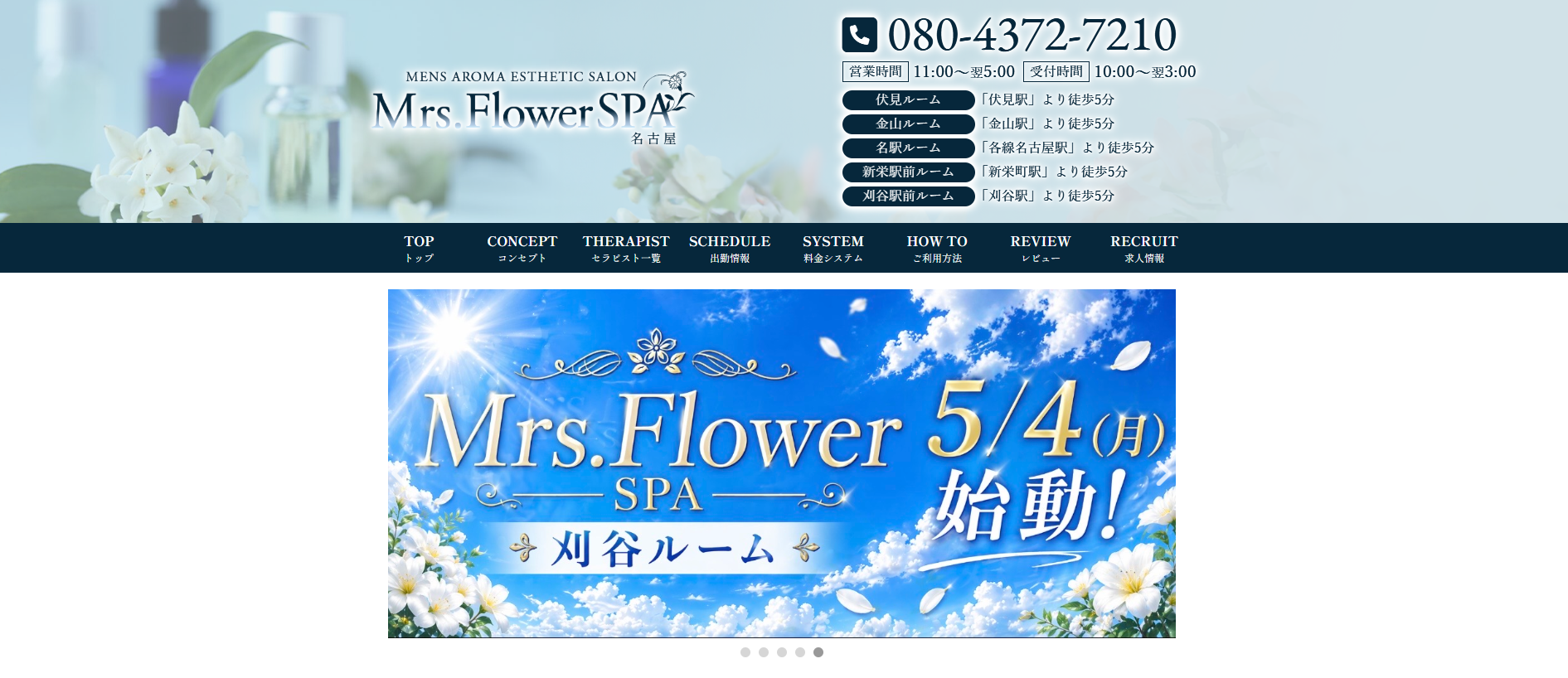
Task: Open the RECRUIT menu item
Action: point(1144,248)
